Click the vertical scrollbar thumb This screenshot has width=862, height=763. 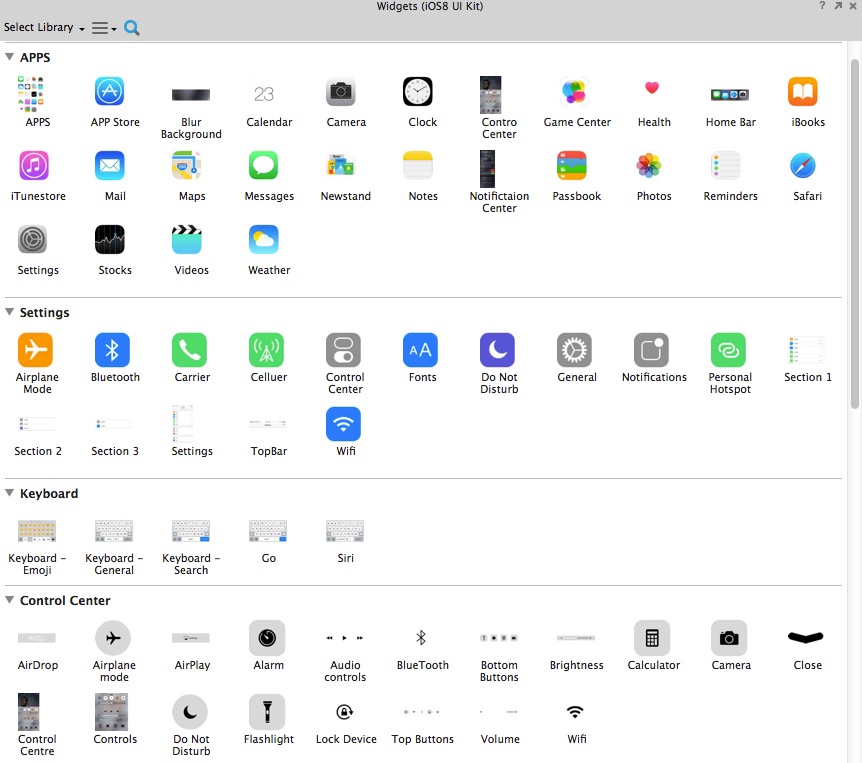854,234
